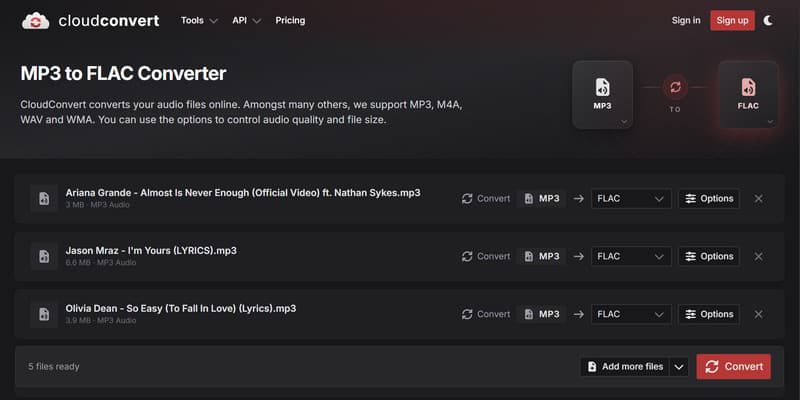Open the MP3 source format selector card
This screenshot has height=400, width=800.
603,95
